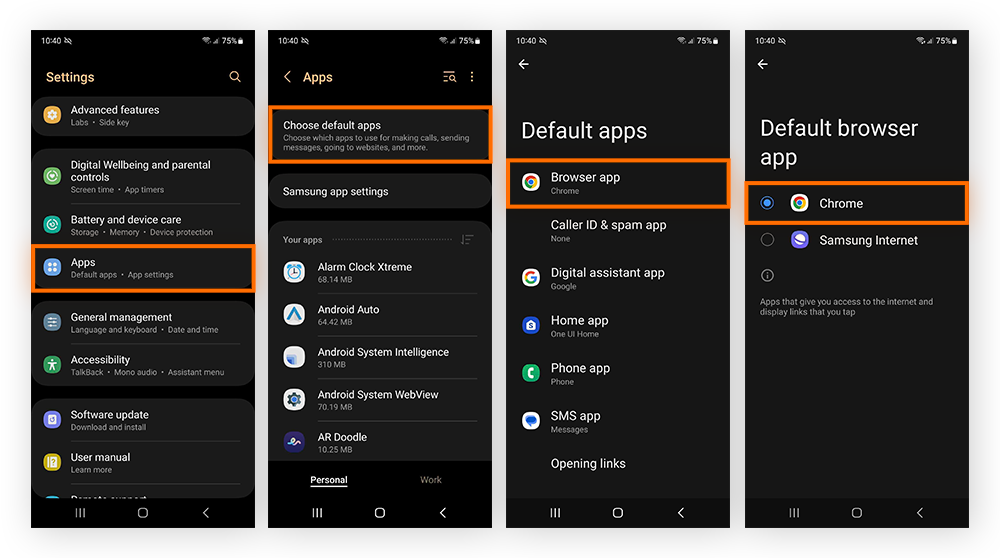Screen dimensions: 1000x558
Task: Tap the info circle icon on browser screen
Action: point(767,275)
